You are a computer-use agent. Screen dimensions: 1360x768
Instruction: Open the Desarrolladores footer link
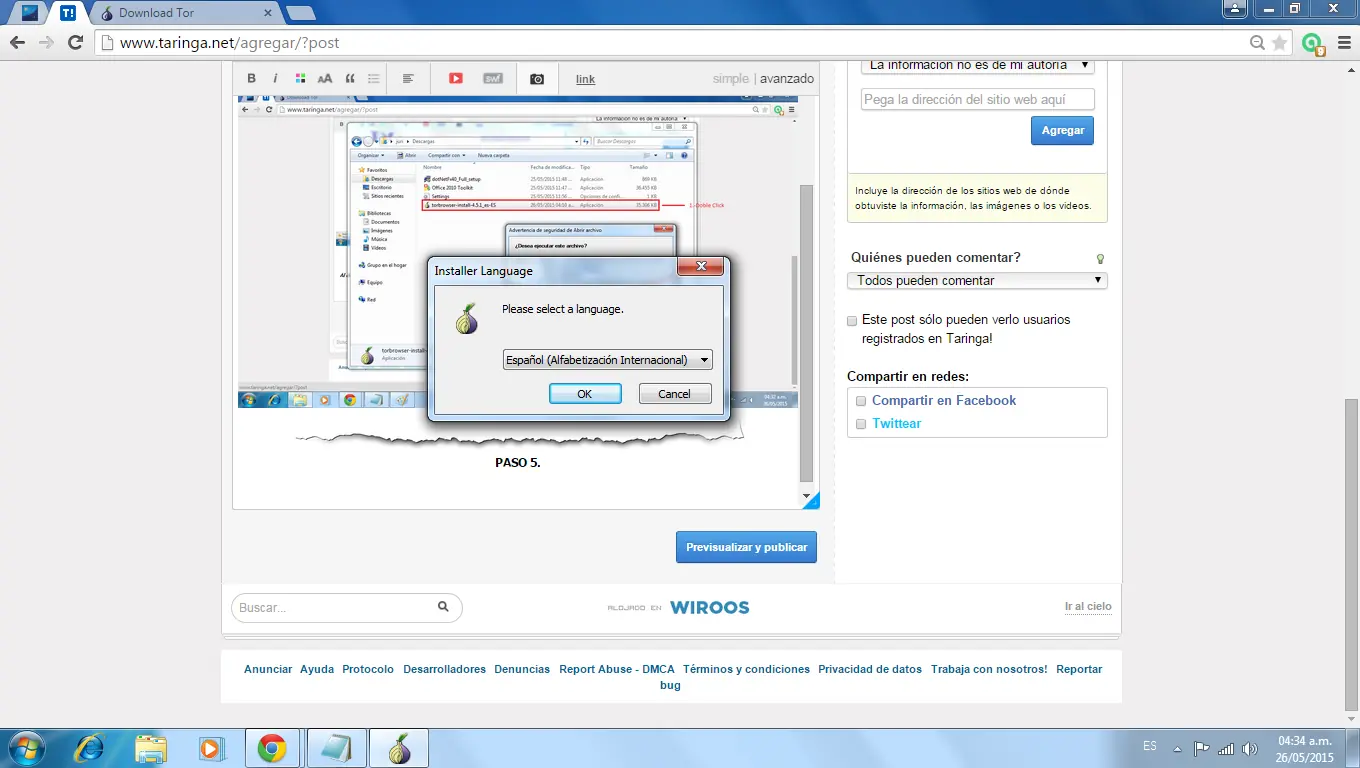click(444, 669)
